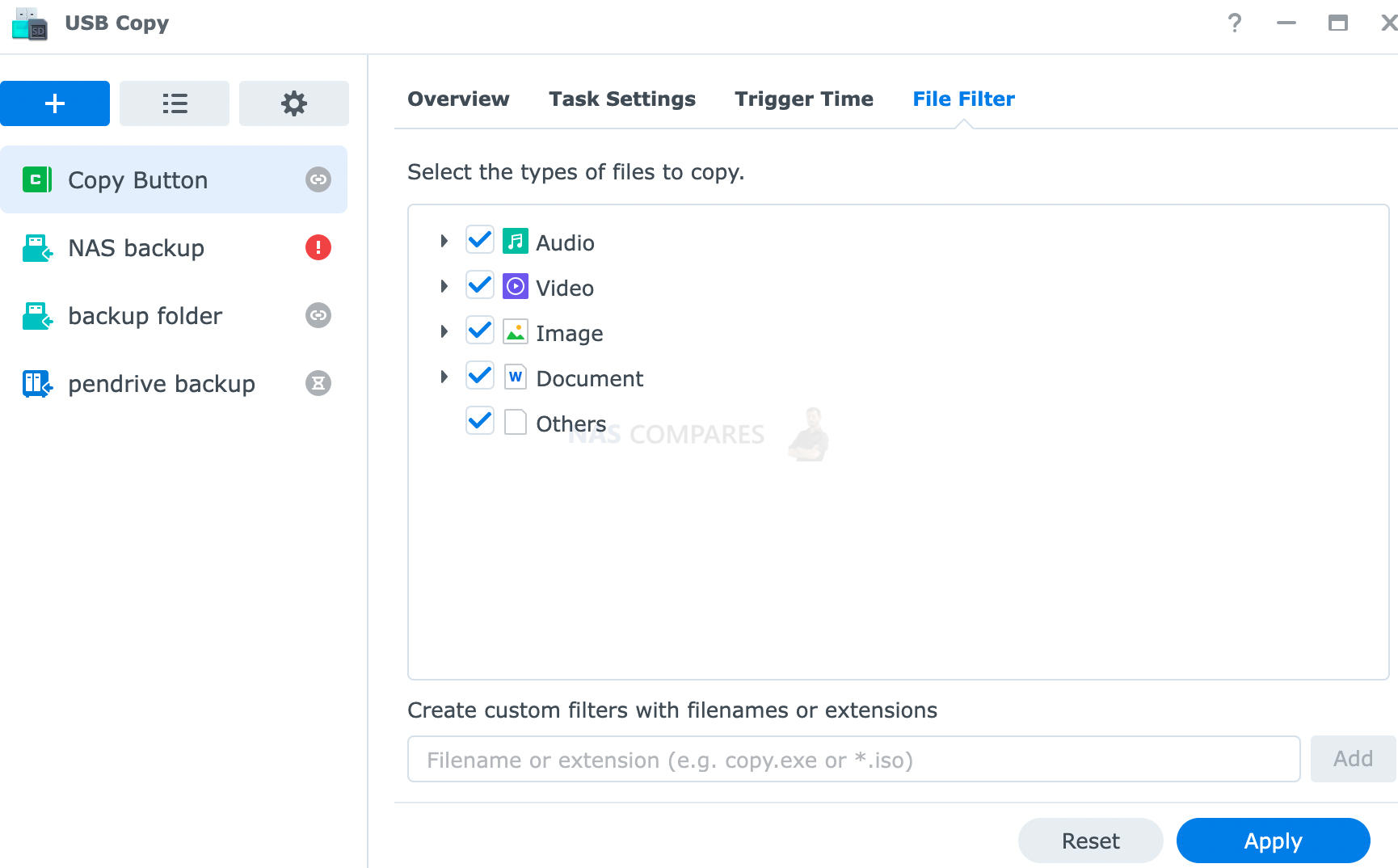
Task: Expand the Video category arrow
Action: click(x=444, y=286)
